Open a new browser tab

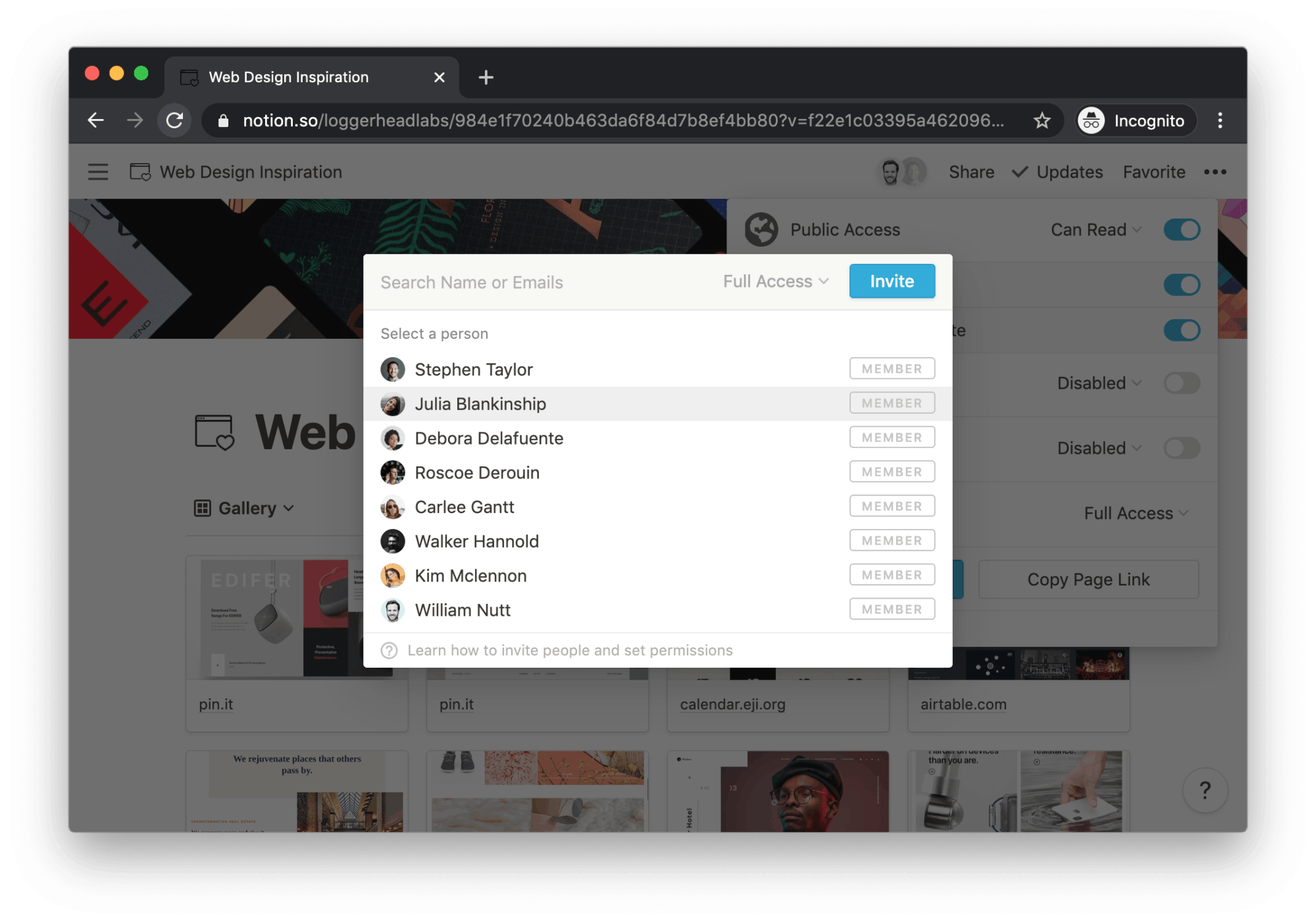tap(486, 78)
